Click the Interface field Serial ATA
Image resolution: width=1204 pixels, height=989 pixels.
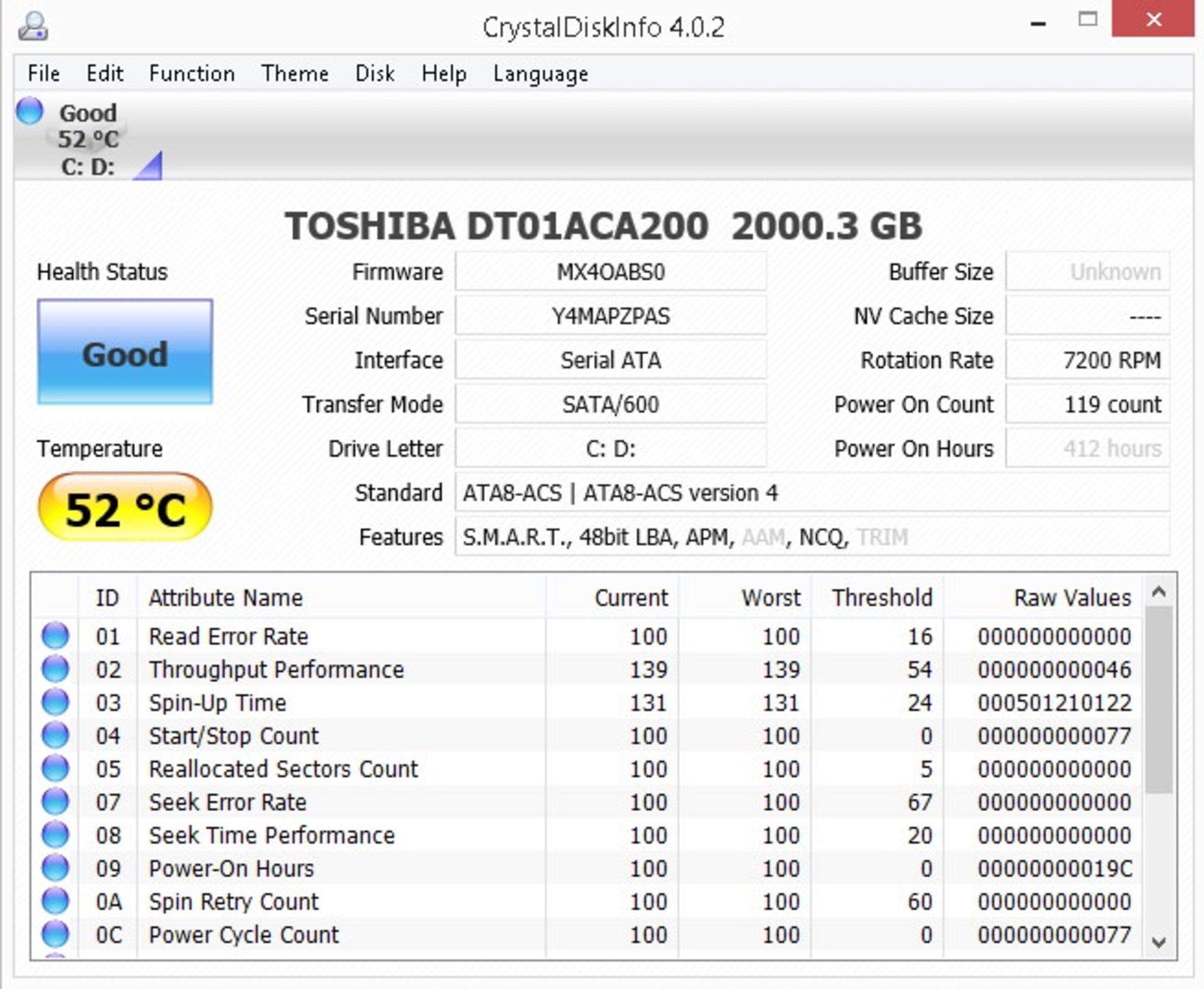pos(611,360)
